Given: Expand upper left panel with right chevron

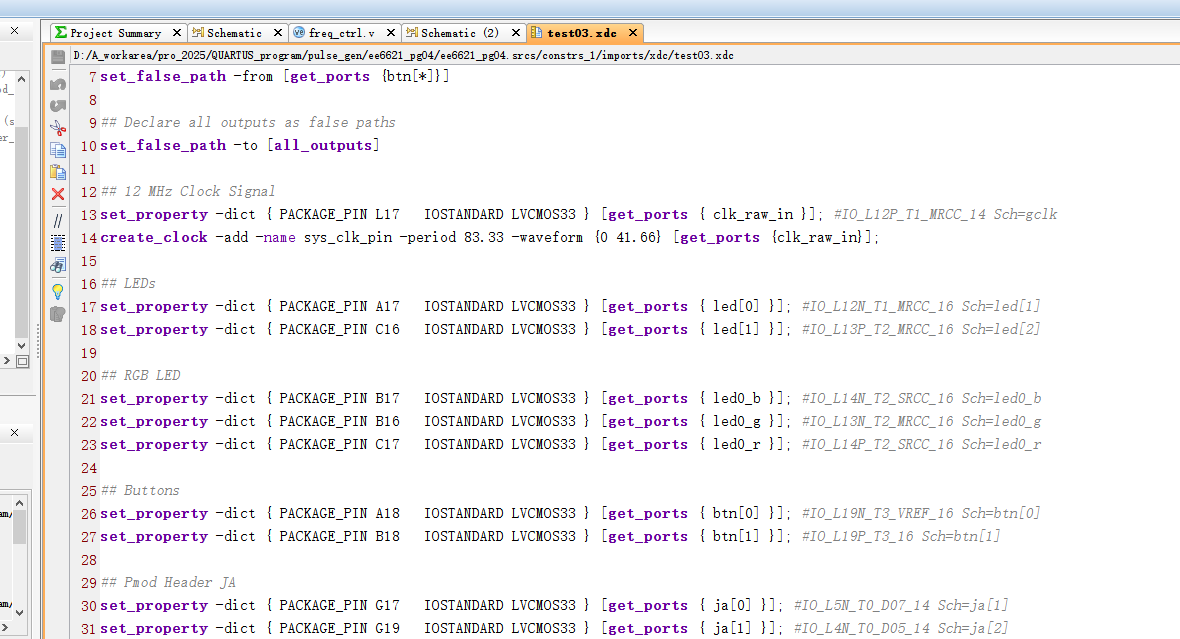Looking at the screenshot, I should pos(6,361).
